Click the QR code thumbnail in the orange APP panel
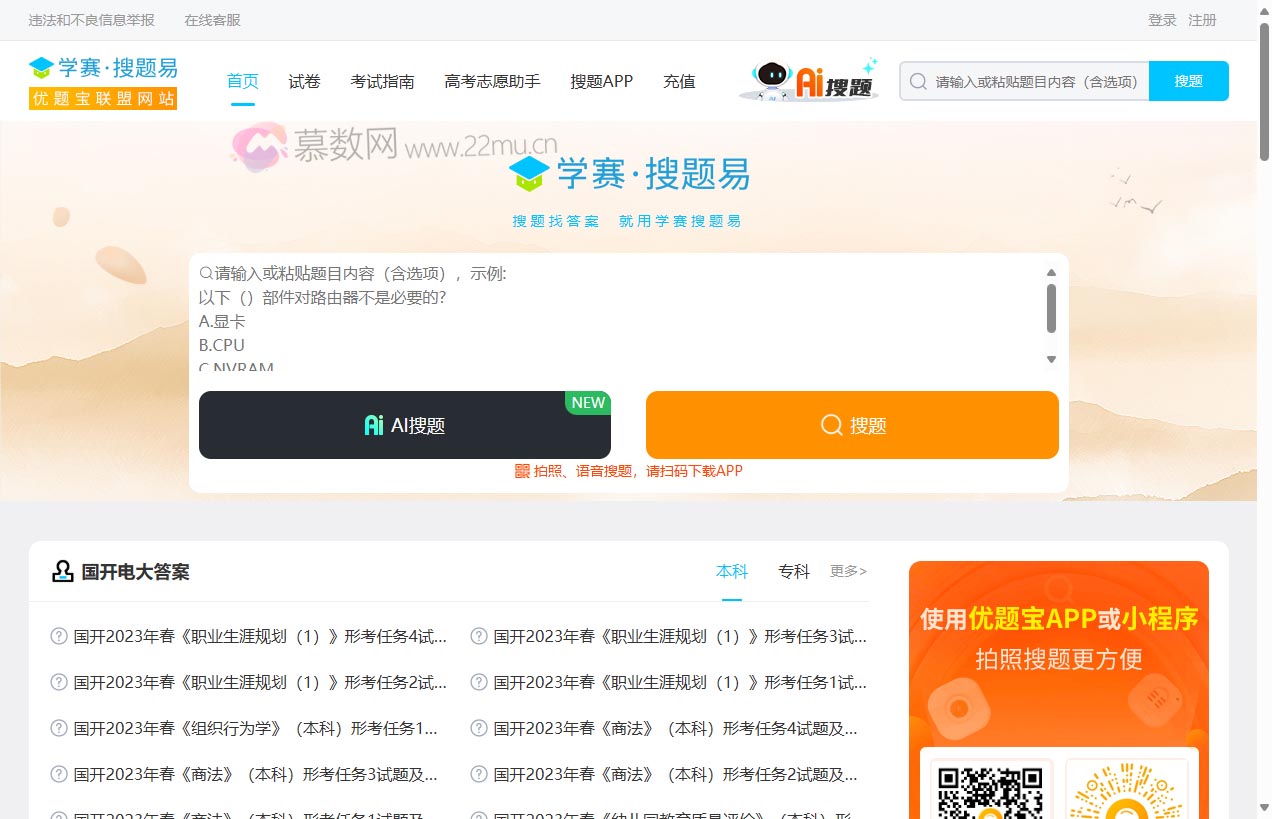The width and height of the screenshot is (1272, 819). tap(989, 795)
